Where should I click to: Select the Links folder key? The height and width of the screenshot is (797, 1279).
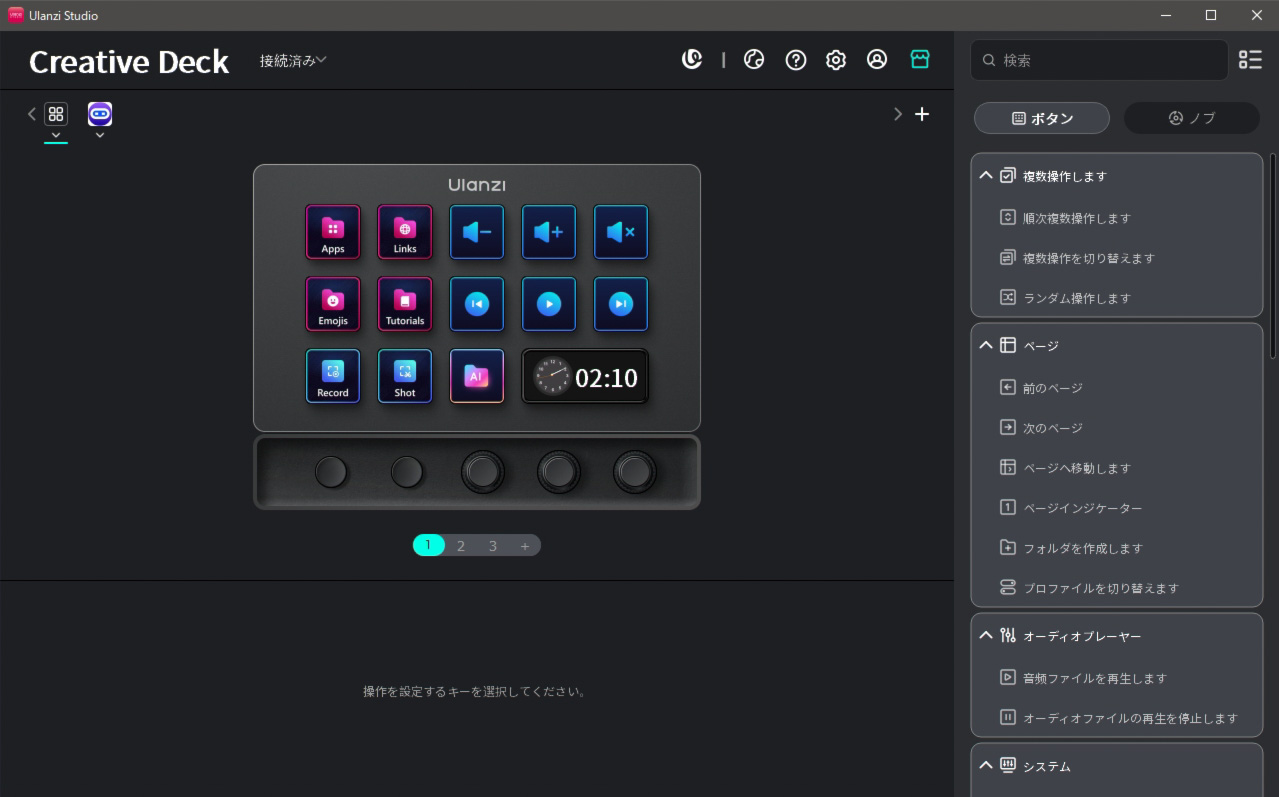coord(405,232)
